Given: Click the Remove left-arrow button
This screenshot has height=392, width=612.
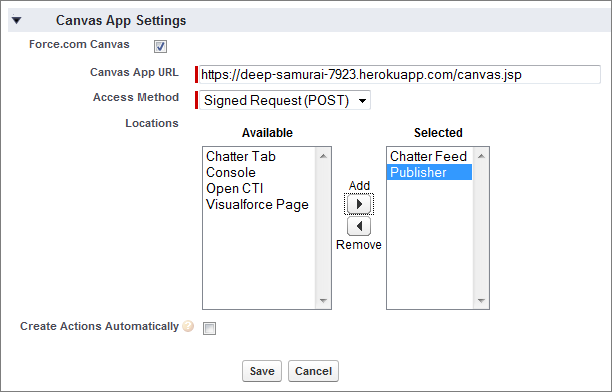Looking at the screenshot, I should [359, 226].
